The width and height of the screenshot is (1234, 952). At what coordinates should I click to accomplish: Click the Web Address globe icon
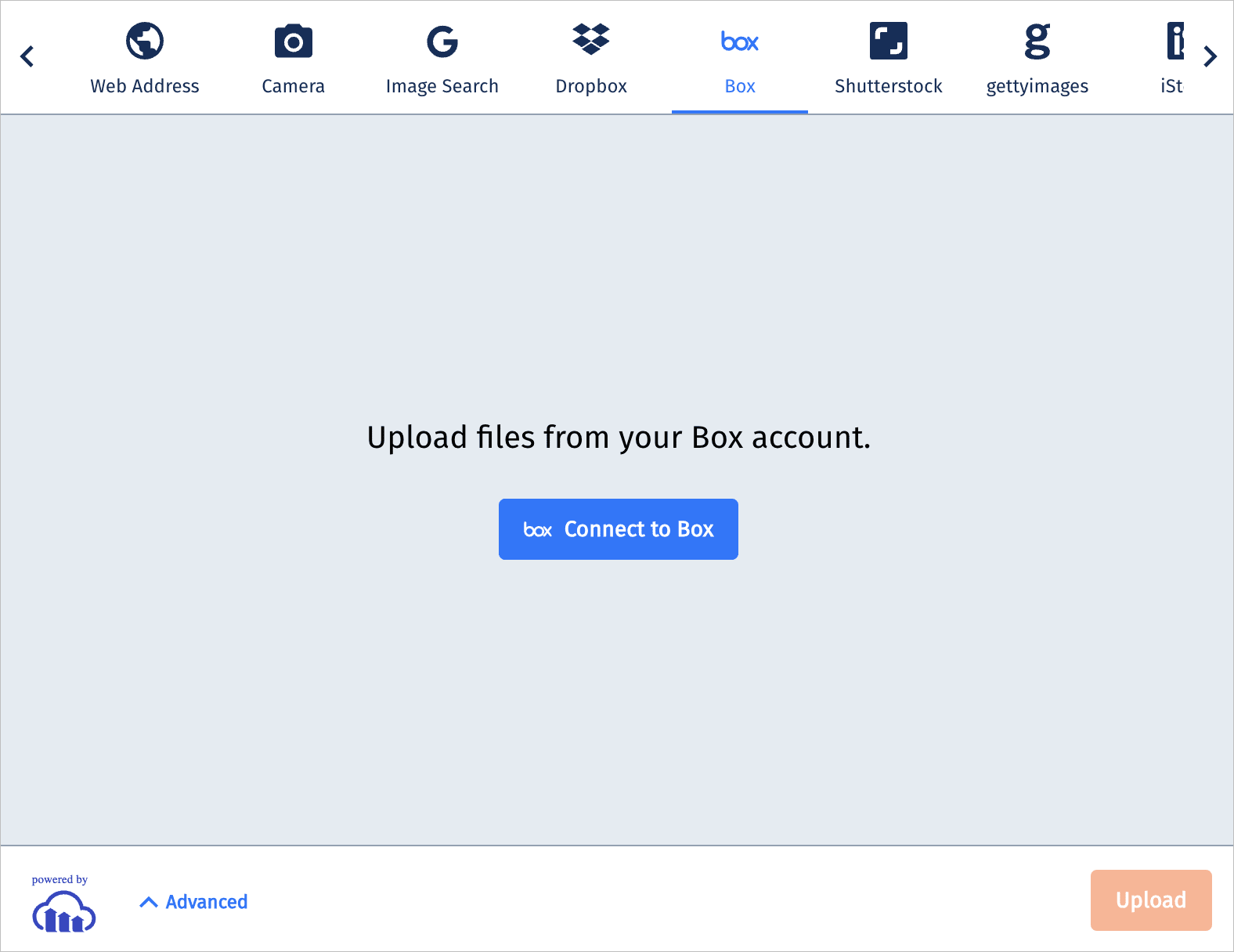pyautogui.click(x=145, y=41)
